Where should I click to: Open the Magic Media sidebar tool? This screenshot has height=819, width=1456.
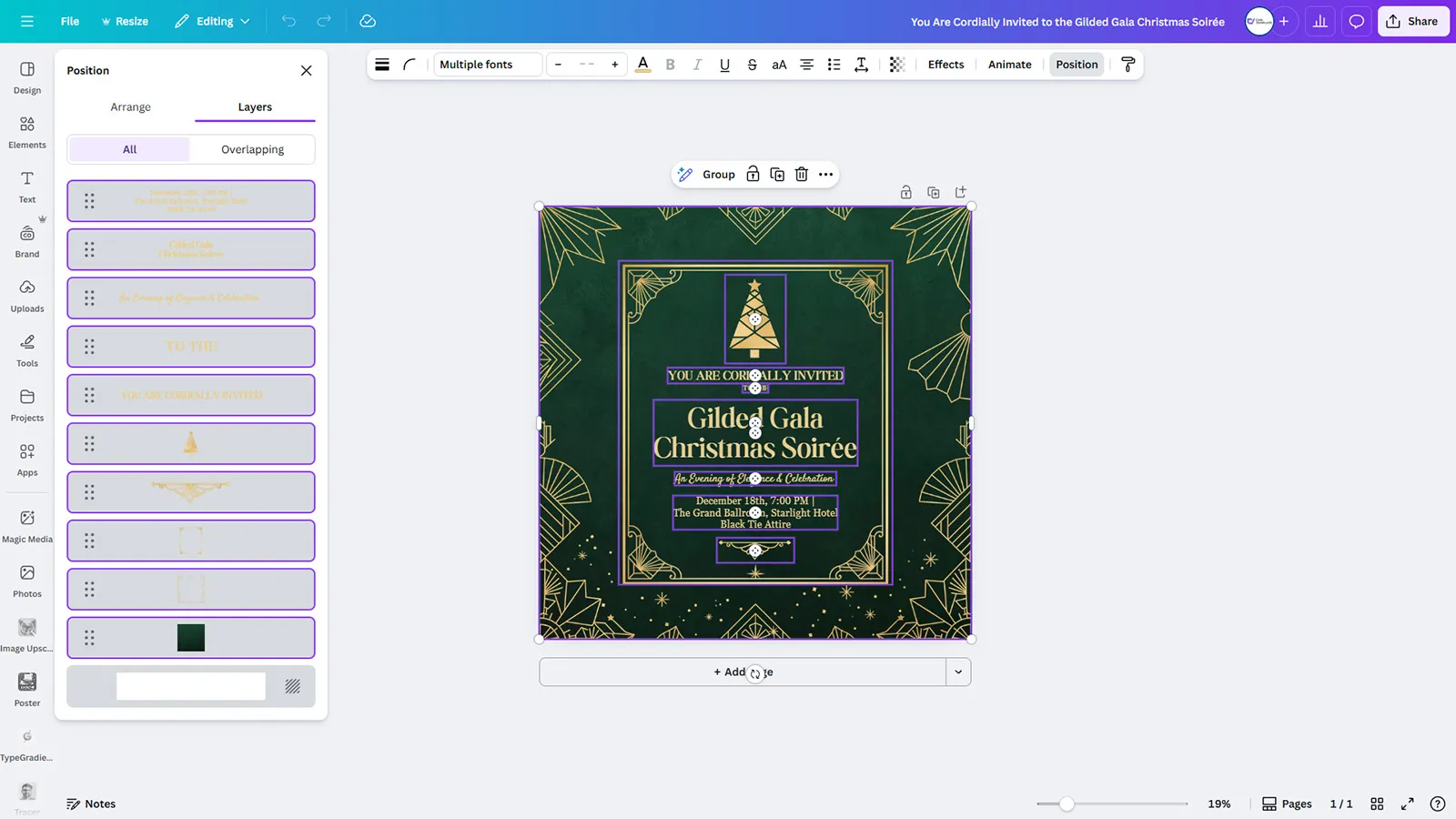27,526
